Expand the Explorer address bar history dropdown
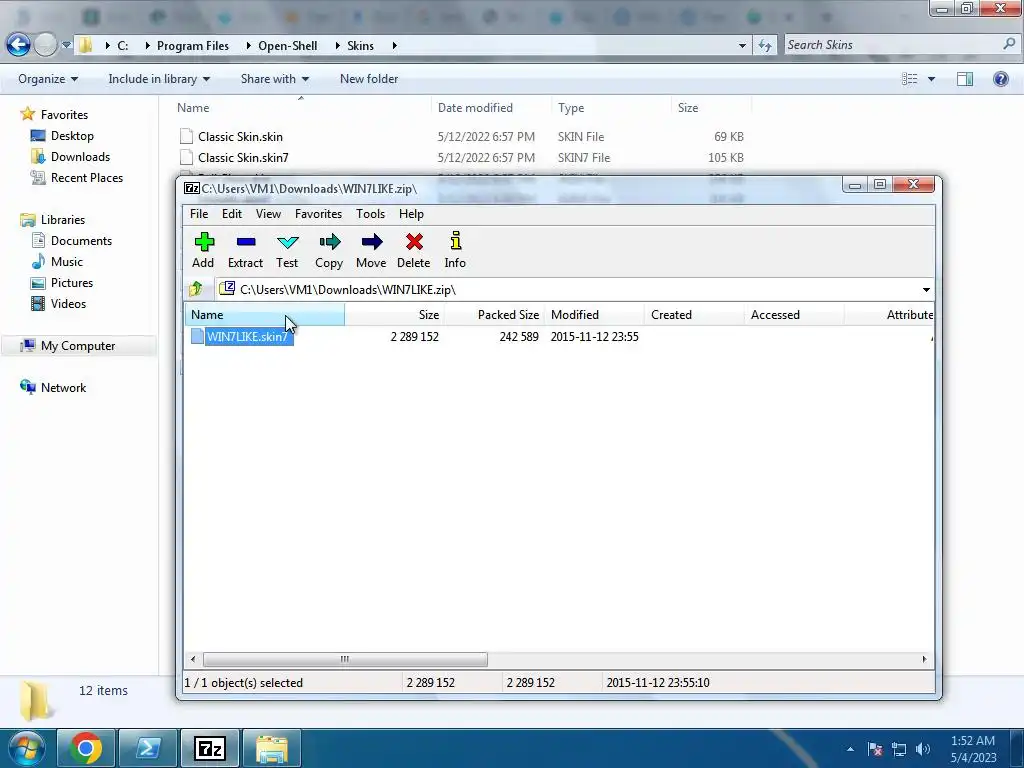The height and width of the screenshot is (768, 1024). [742, 46]
